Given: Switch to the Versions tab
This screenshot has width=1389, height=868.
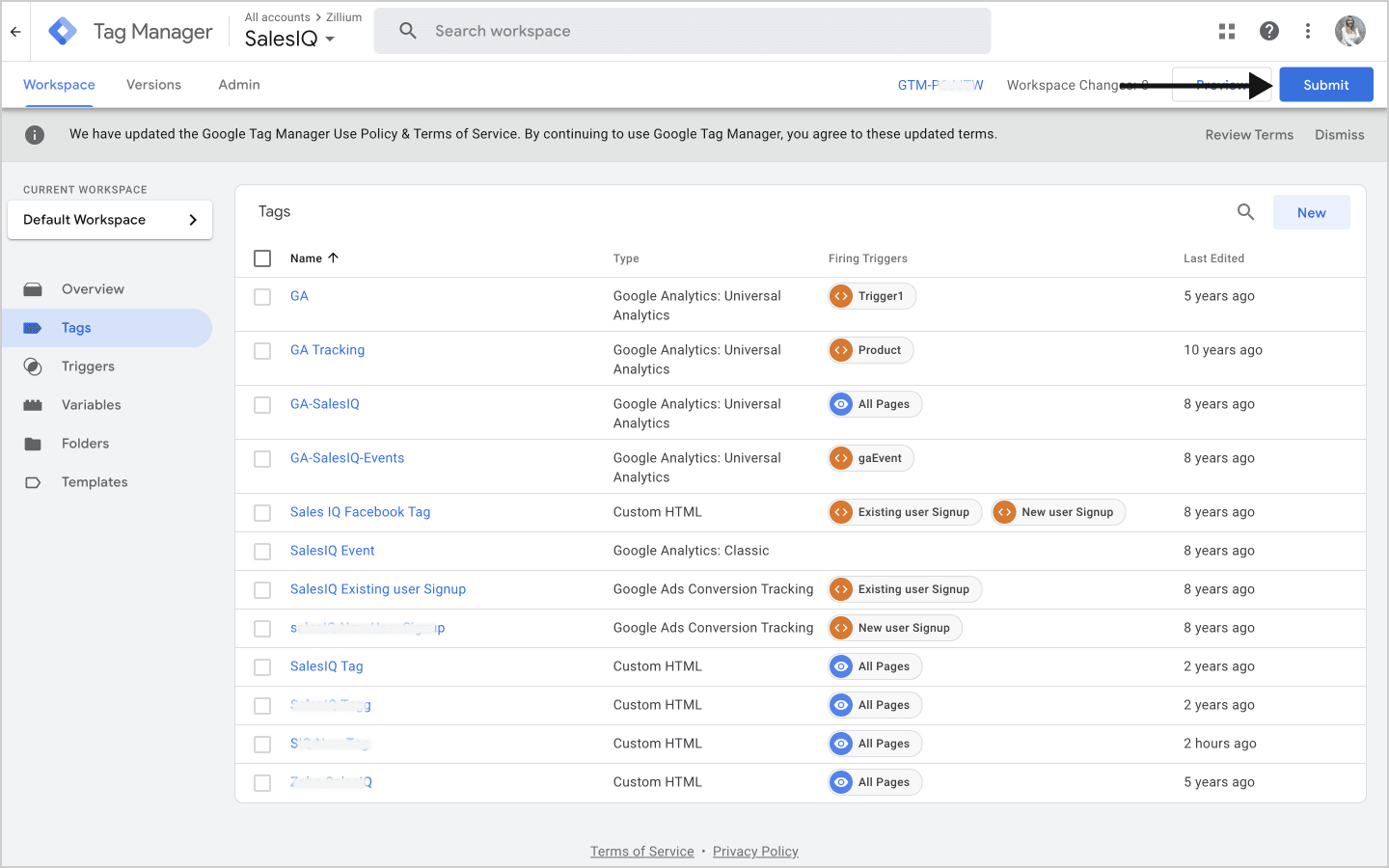Looking at the screenshot, I should 153,85.
